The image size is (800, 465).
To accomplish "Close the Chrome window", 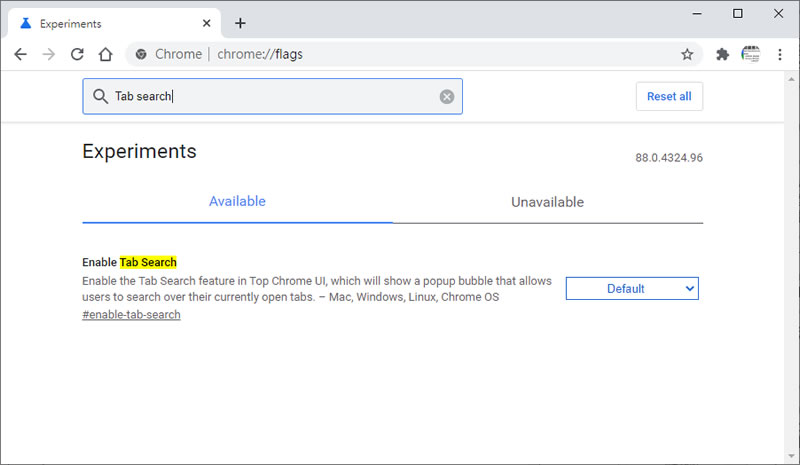I will tap(779, 14).
